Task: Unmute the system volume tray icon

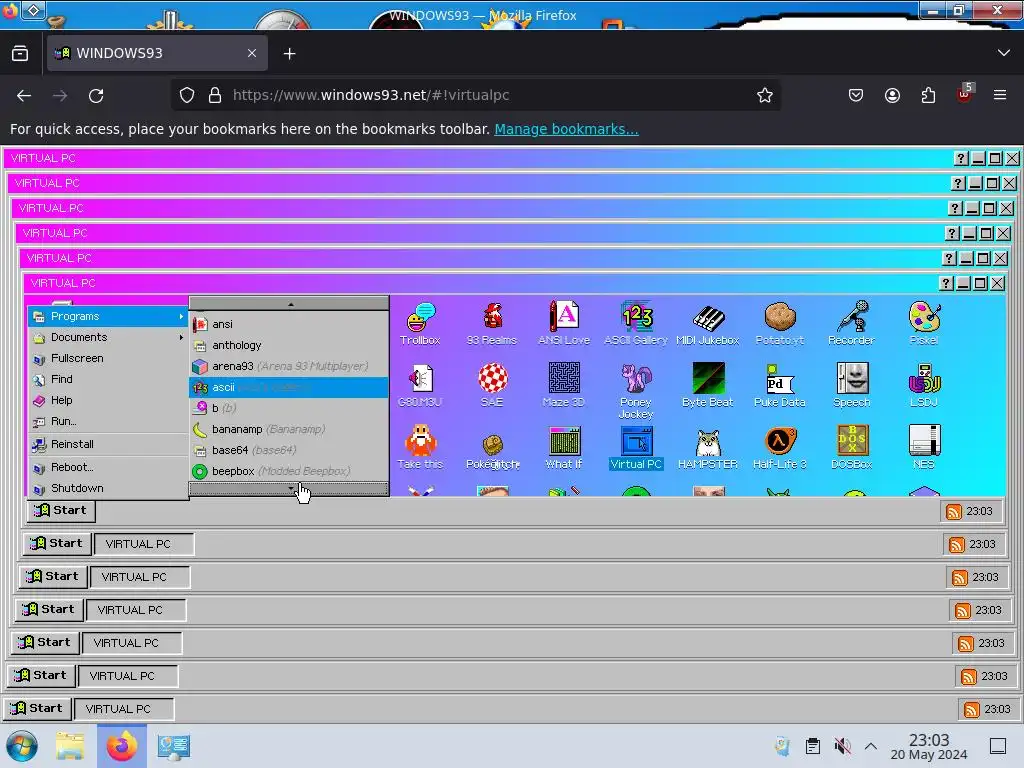Action: tap(842, 746)
